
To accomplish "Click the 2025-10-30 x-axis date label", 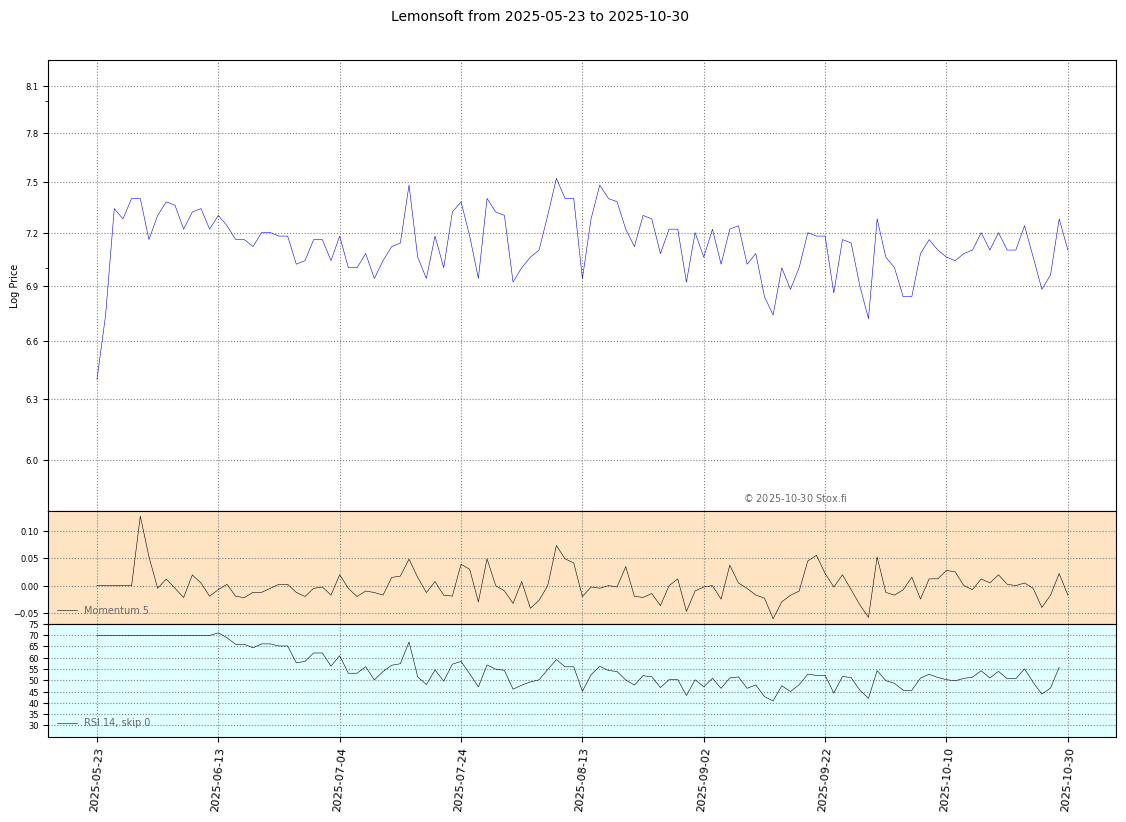I will [1066, 778].
